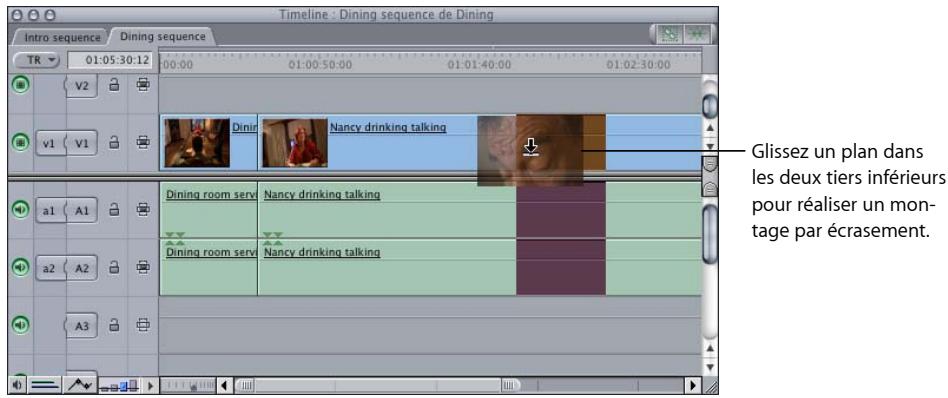Select Nancy drinking talking audio clip on A2
The height and width of the screenshot is (398, 948).
(x=387, y=267)
